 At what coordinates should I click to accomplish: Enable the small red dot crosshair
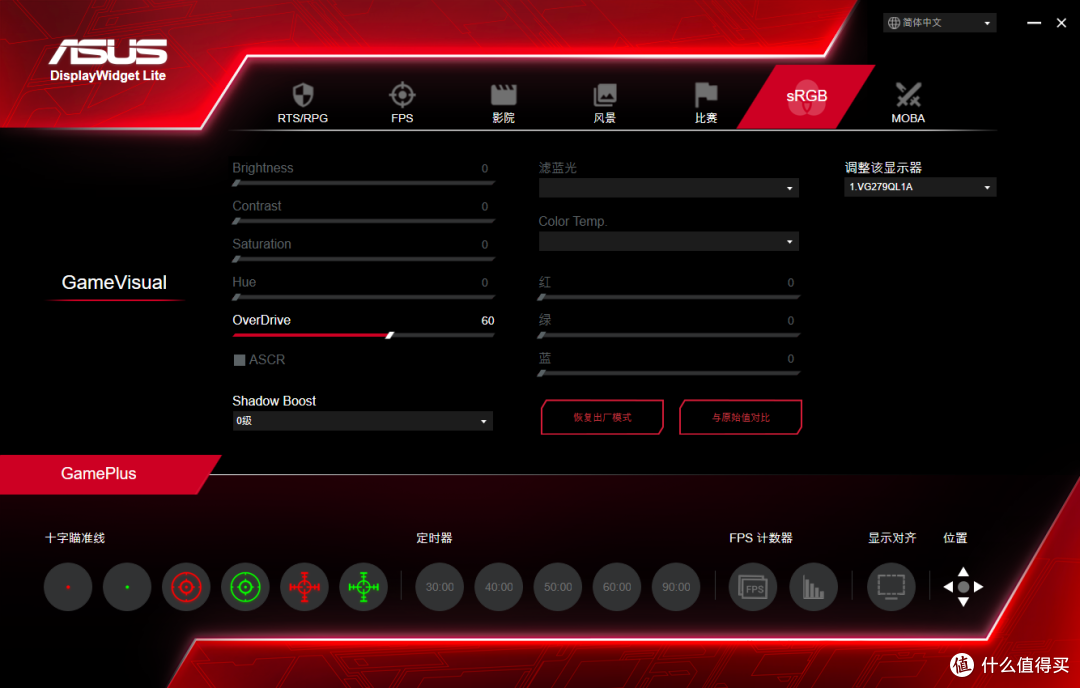coord(68,587)
